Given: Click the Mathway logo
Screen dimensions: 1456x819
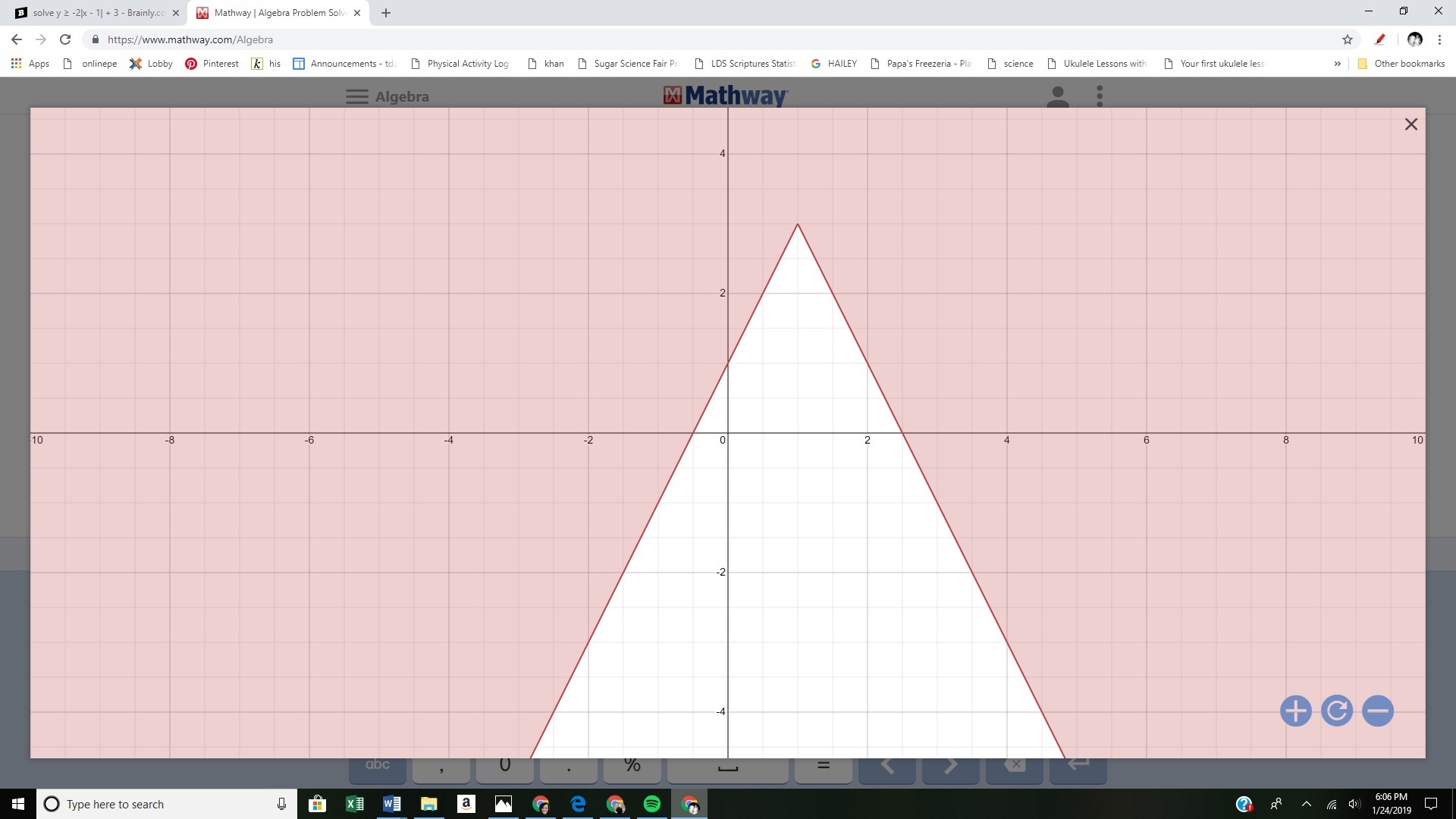Looking at the screenshot, I should [x=726, y=96].
